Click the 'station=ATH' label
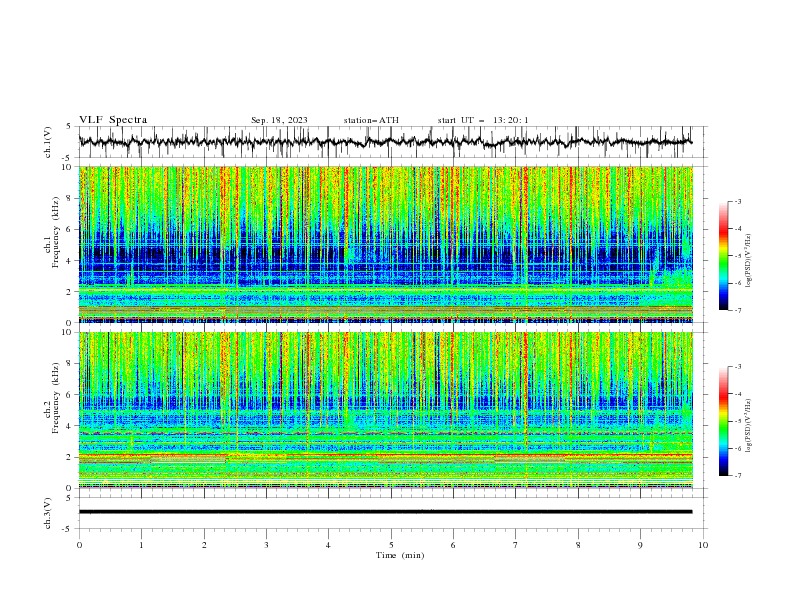 pyautogui.click(x=371, y=120)
